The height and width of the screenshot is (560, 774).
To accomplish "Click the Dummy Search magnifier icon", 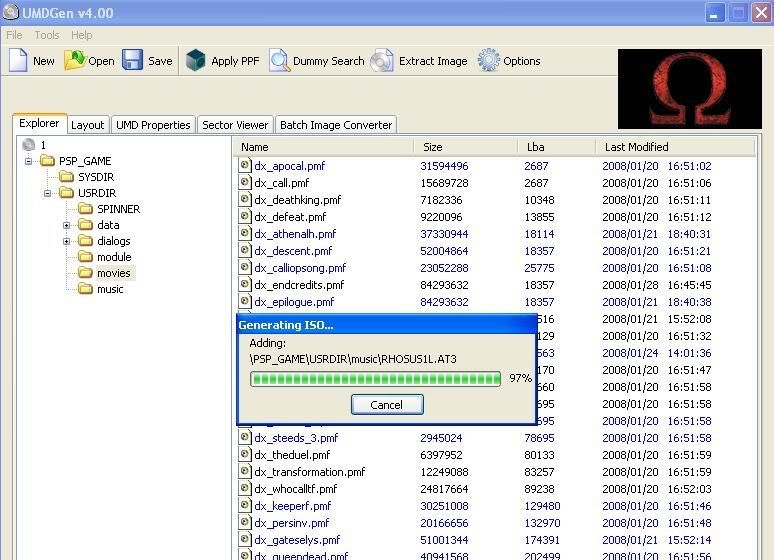I will pyautogui.click(x=279, y=60).
